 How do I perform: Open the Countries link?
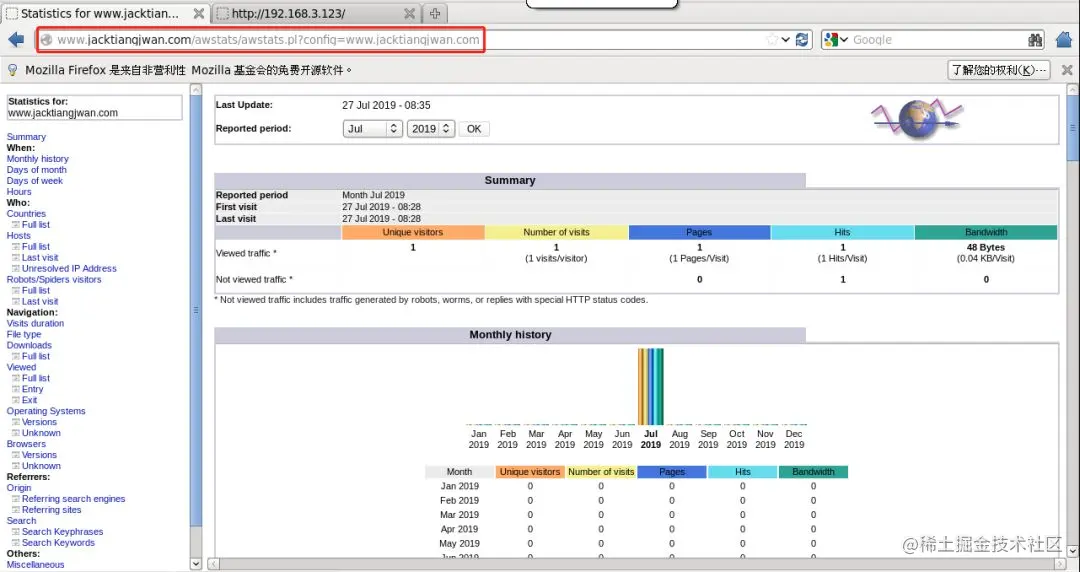pos(26,214)
